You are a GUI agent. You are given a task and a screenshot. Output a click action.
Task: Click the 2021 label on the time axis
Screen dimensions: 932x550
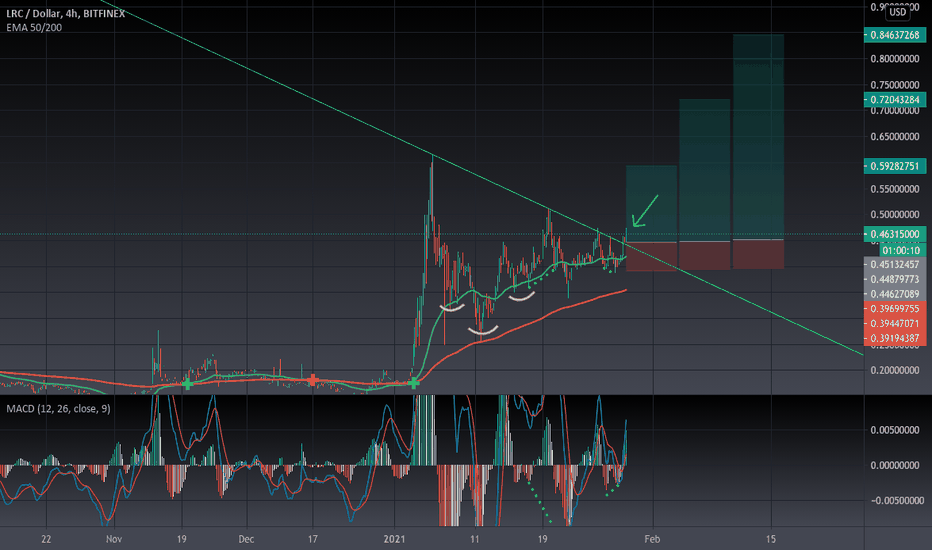click(394, 539)
